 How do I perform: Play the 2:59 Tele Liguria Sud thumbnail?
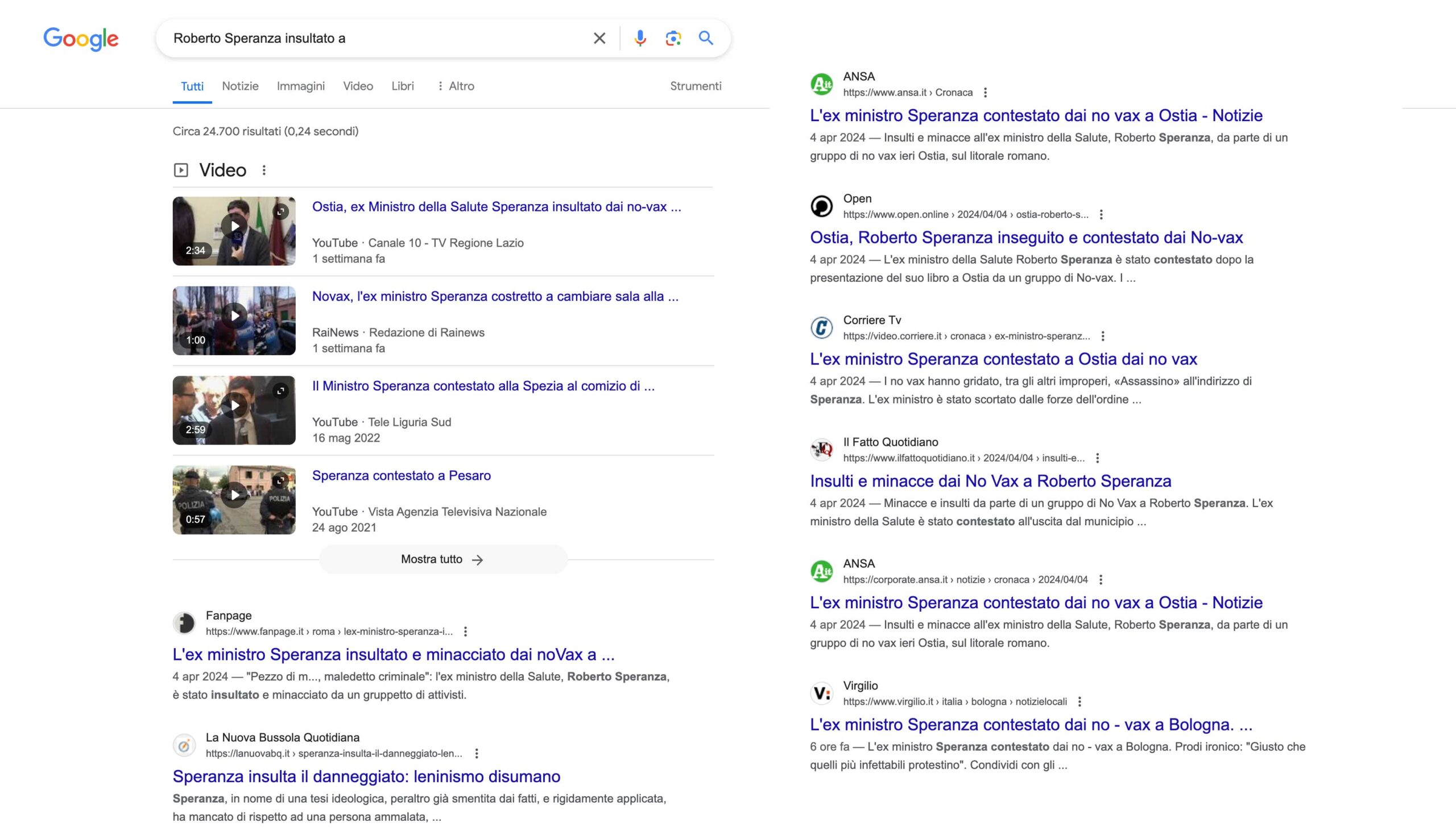click(x=234, y=410)
